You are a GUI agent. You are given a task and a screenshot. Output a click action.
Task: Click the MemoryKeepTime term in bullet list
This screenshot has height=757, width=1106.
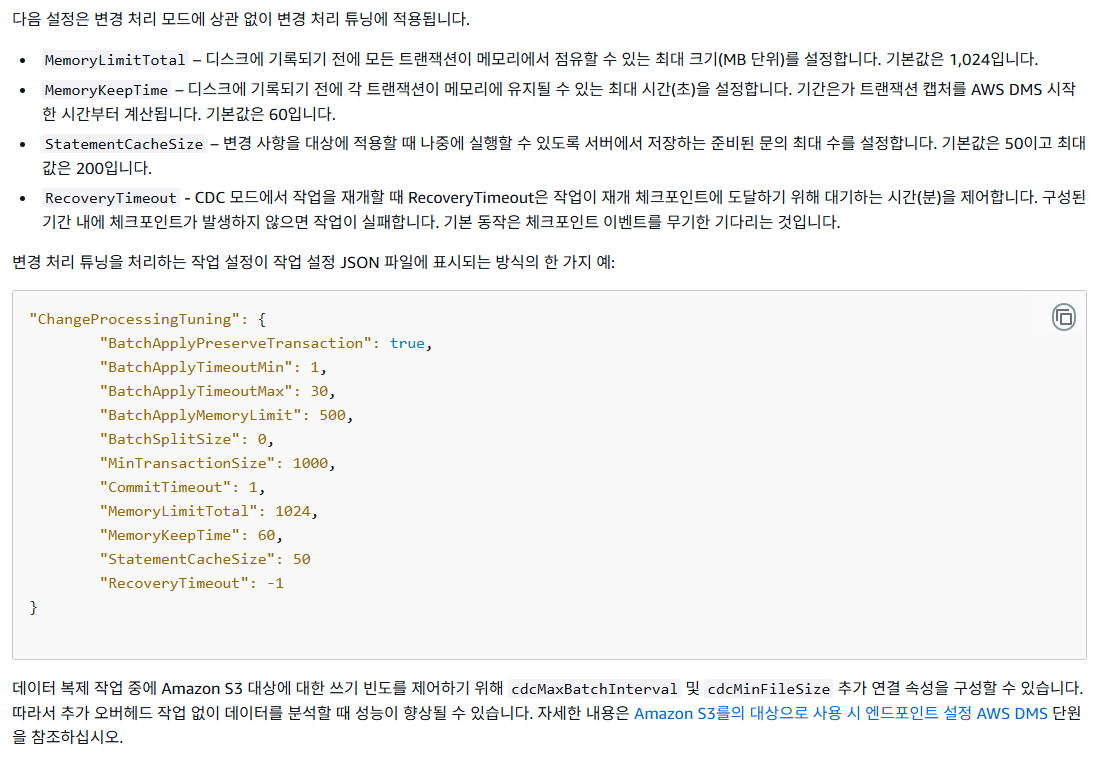click(106, 90)
